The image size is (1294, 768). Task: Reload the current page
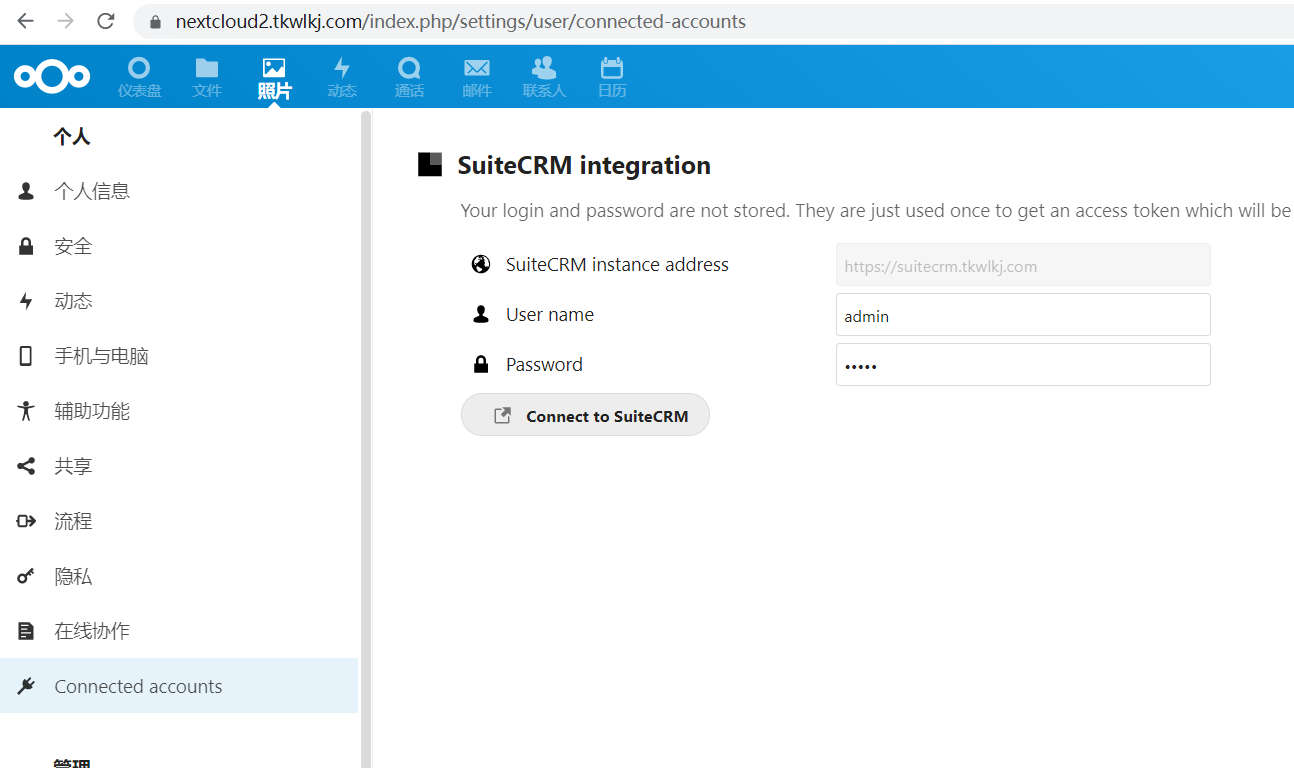click(105, 21)
